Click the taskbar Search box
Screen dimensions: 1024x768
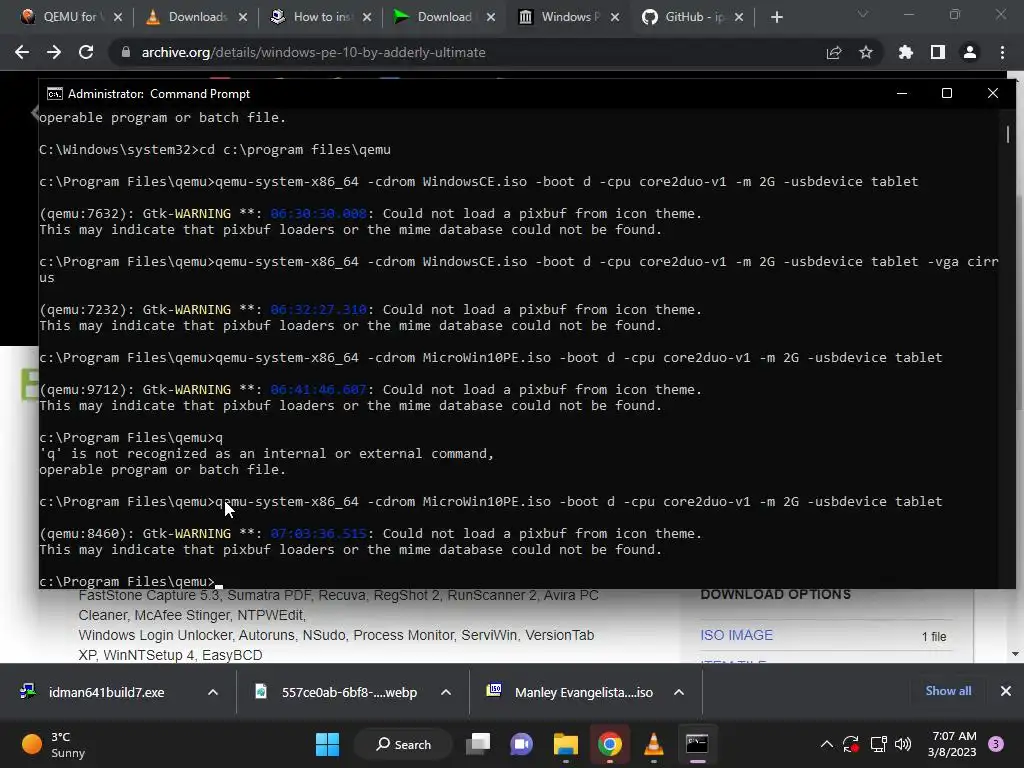point(404,744)
